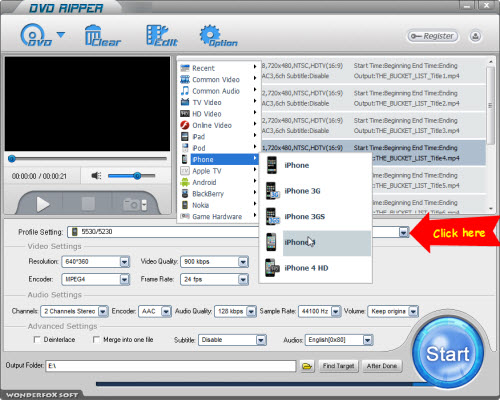Screen dimensions: 500x400
Task: Open the Common Video submenu
Action: 219,79
